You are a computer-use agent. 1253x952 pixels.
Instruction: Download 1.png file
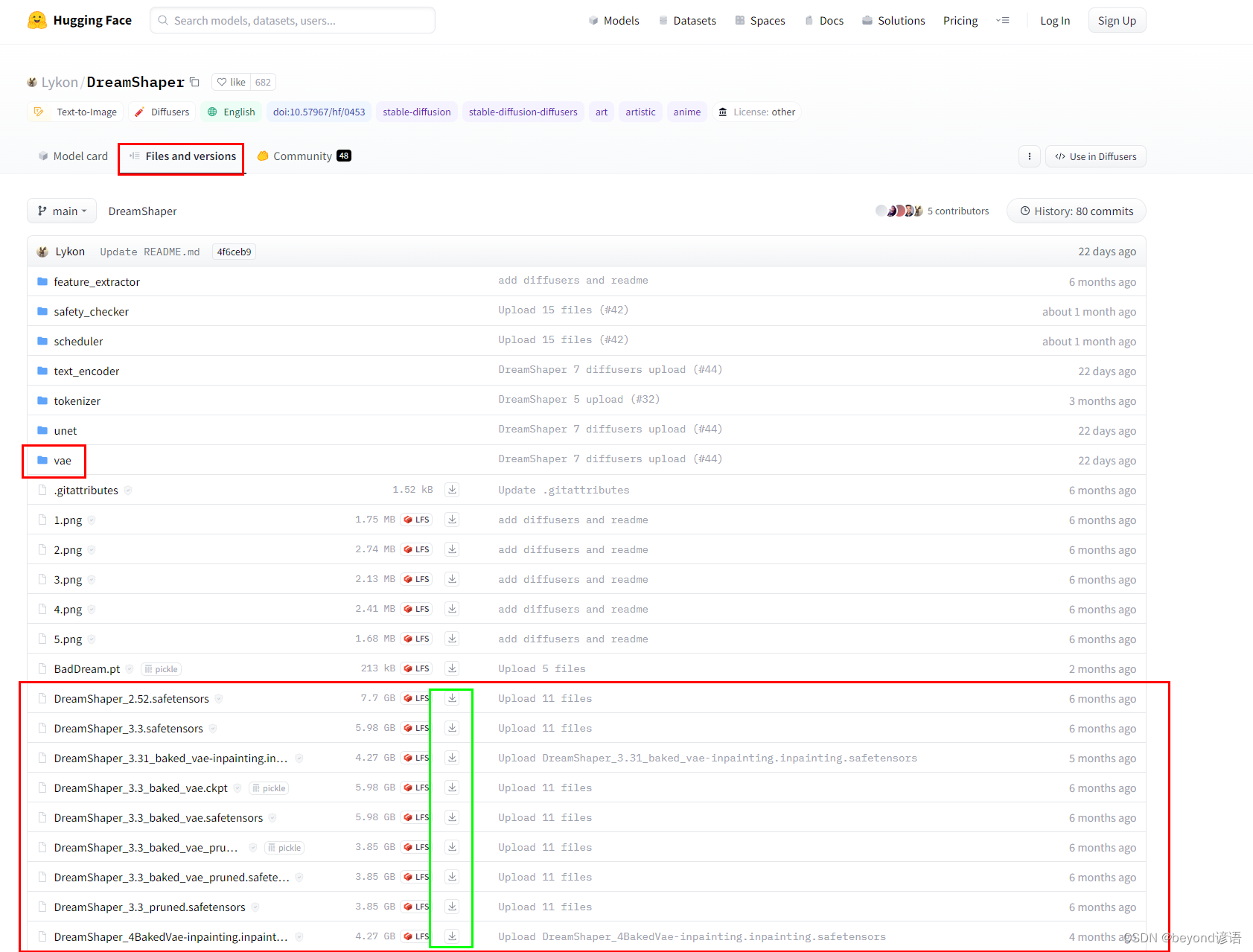452,520
